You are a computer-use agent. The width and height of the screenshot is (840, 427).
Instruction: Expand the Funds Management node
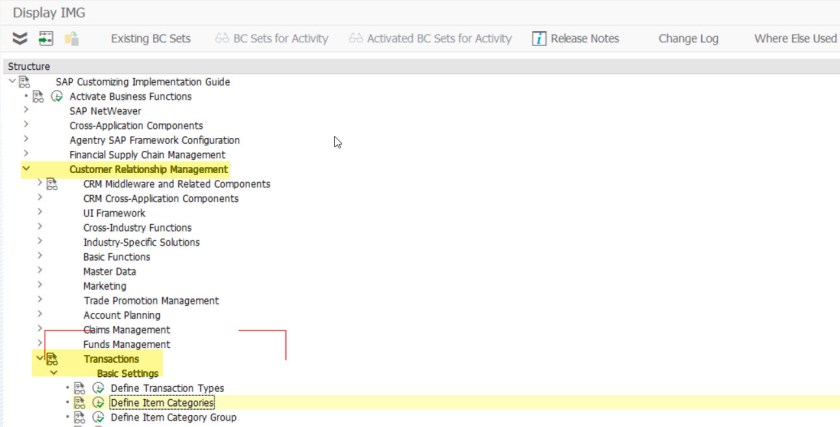click(x=40, y=343)
